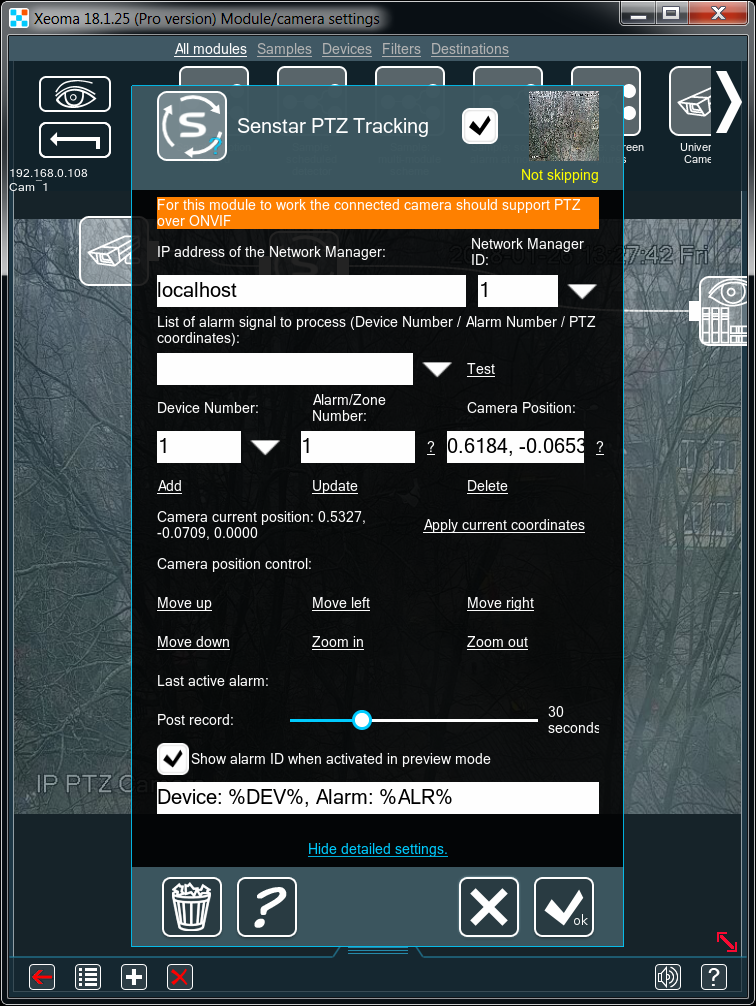
Task: Click the Alarm/Zone Number input field
Action: [x=357, y=447]
